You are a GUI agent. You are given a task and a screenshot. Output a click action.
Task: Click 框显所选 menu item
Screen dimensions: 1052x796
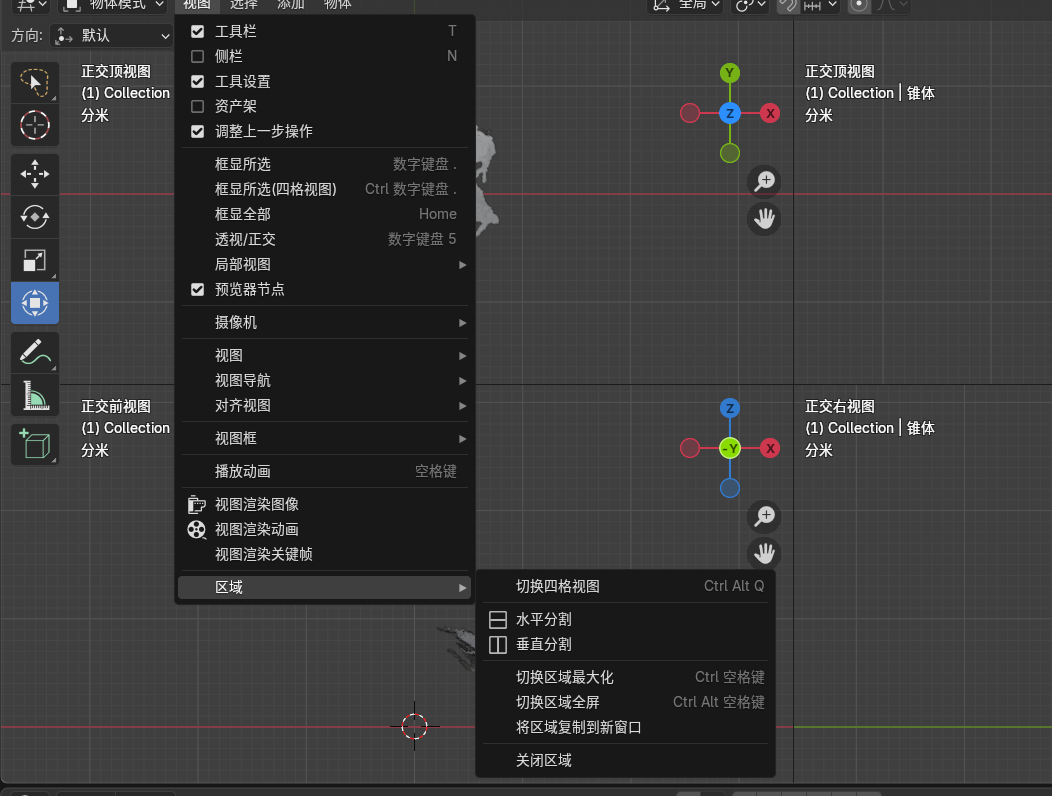click(x=325, y=164)
